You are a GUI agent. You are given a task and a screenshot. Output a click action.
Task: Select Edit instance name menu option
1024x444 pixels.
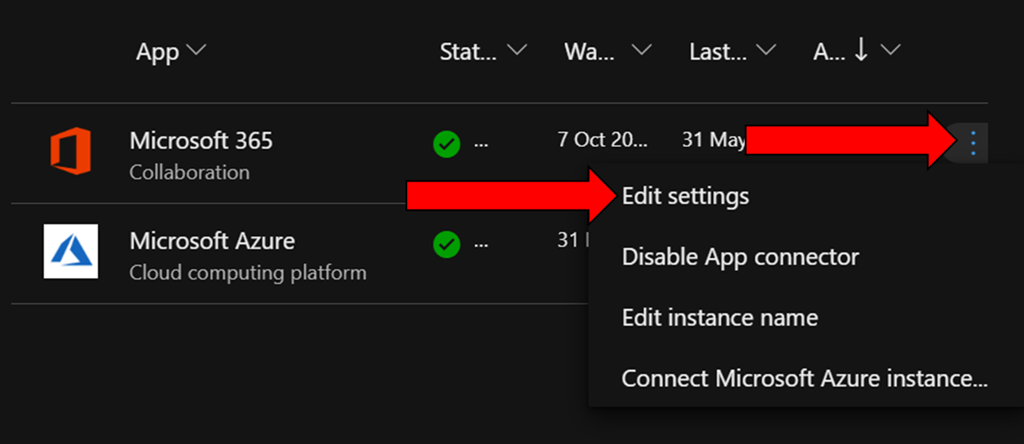(x=720, y=318)
